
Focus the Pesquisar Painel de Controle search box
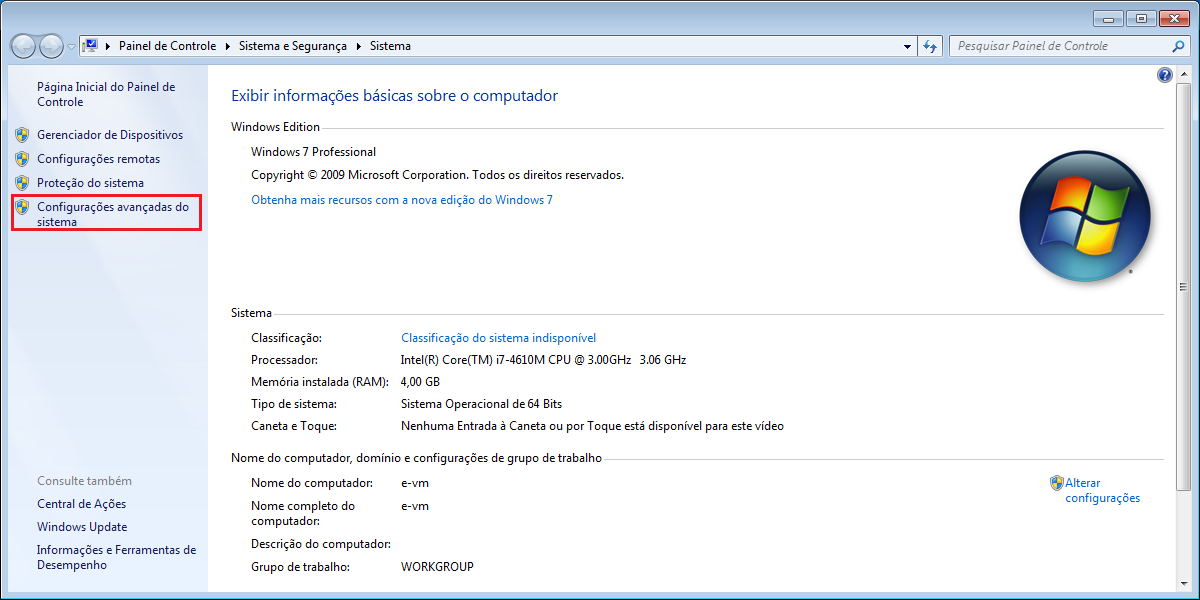pos(1060,46)
